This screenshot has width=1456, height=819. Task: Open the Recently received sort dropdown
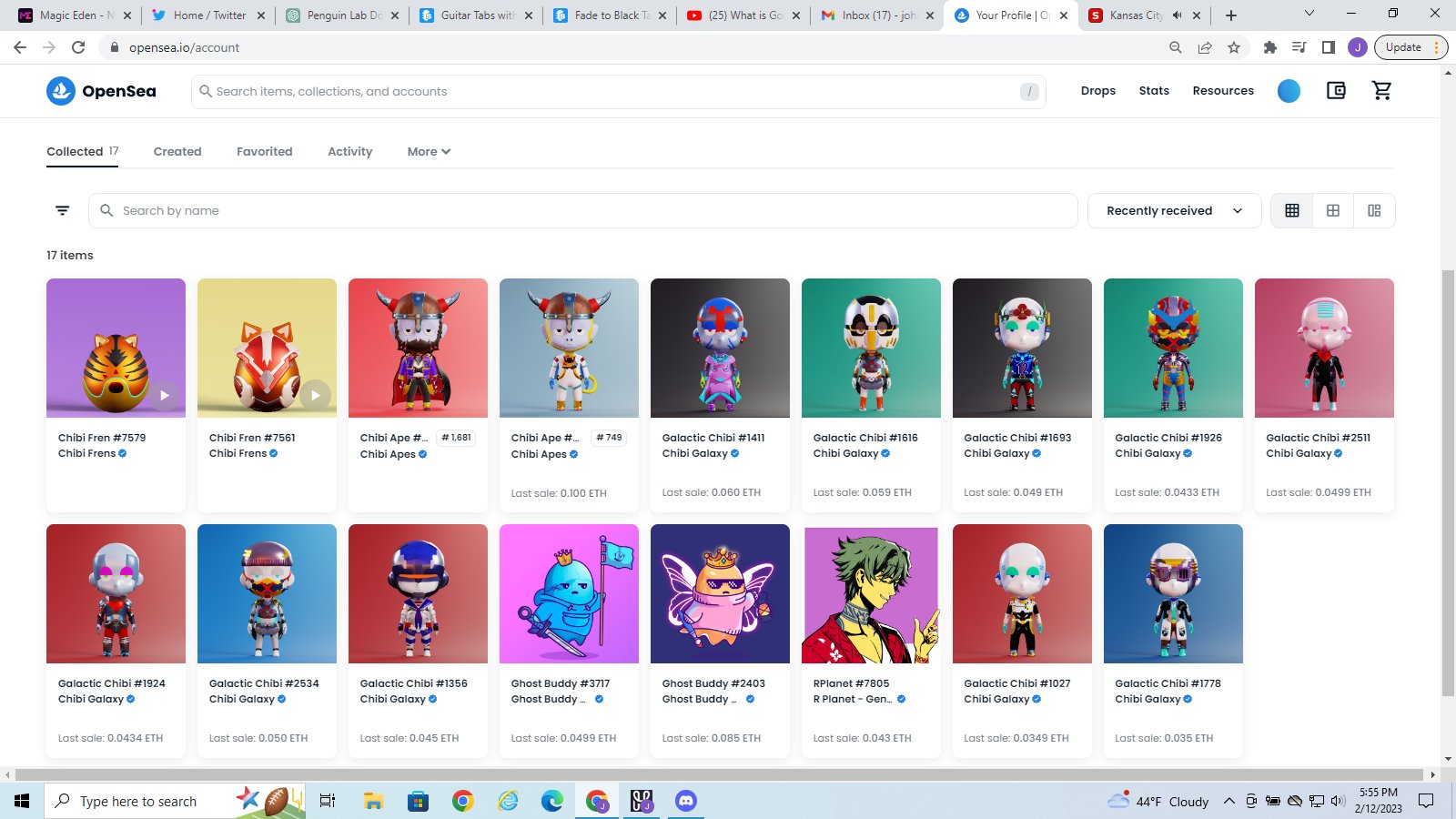tap(1175, 210)
